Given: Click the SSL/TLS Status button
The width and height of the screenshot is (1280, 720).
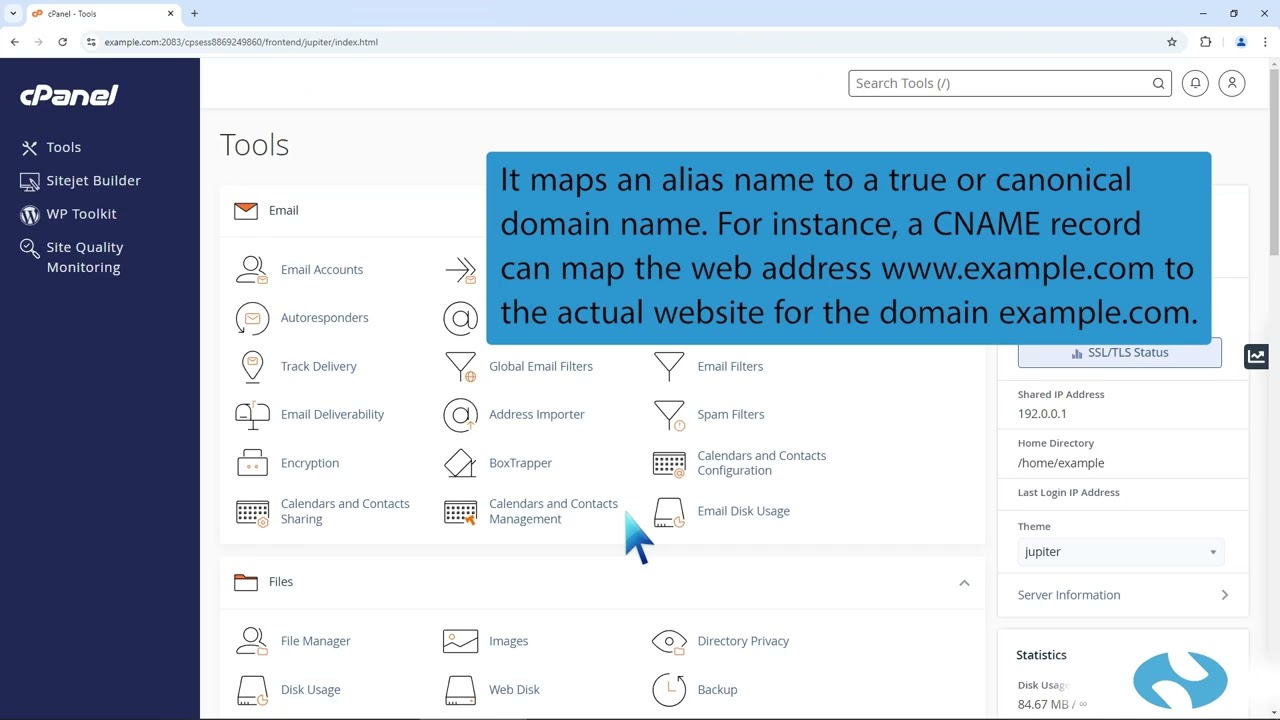Looking at the screenshot, I should 1120,353.
